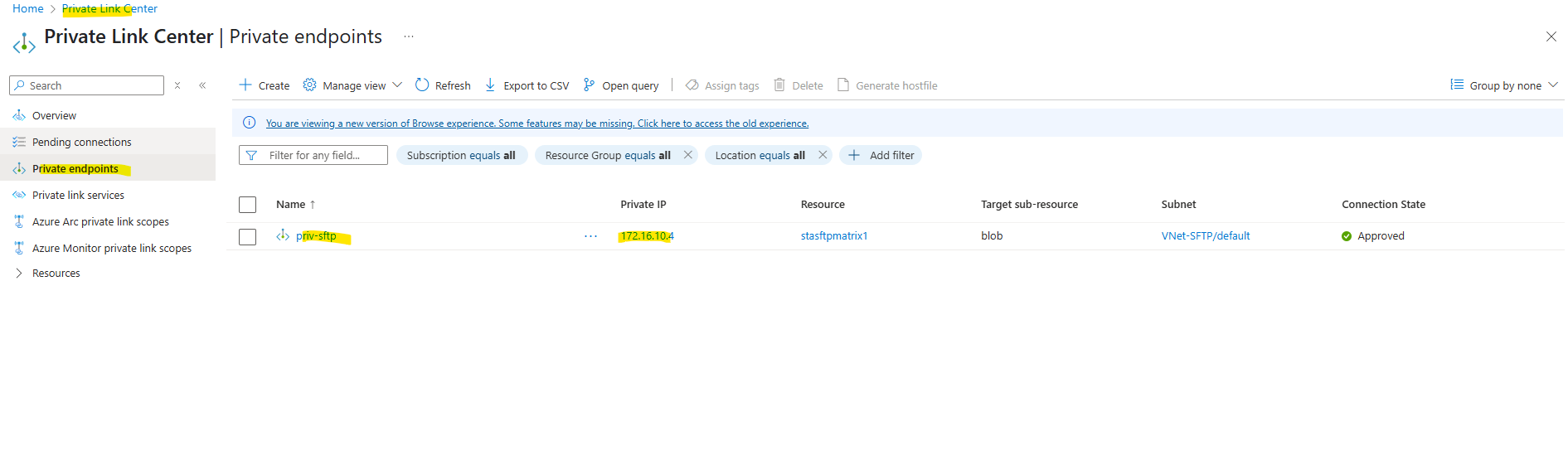Click the Target sub-resource column header
1568x465 pixels.
(x=1029, y=204)
